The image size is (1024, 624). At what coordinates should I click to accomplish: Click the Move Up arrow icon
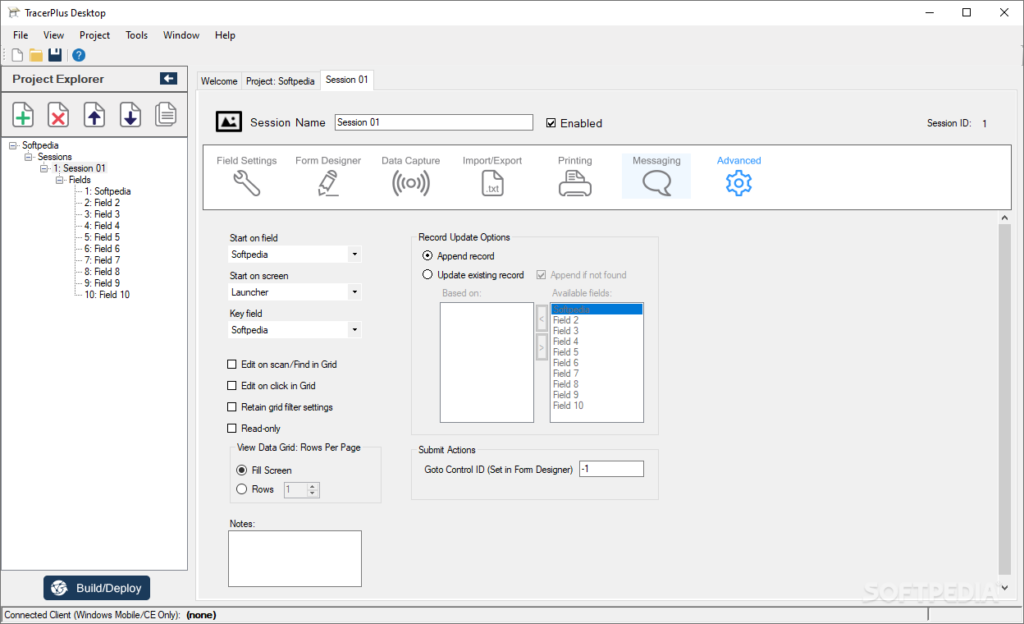pos(94,115)
